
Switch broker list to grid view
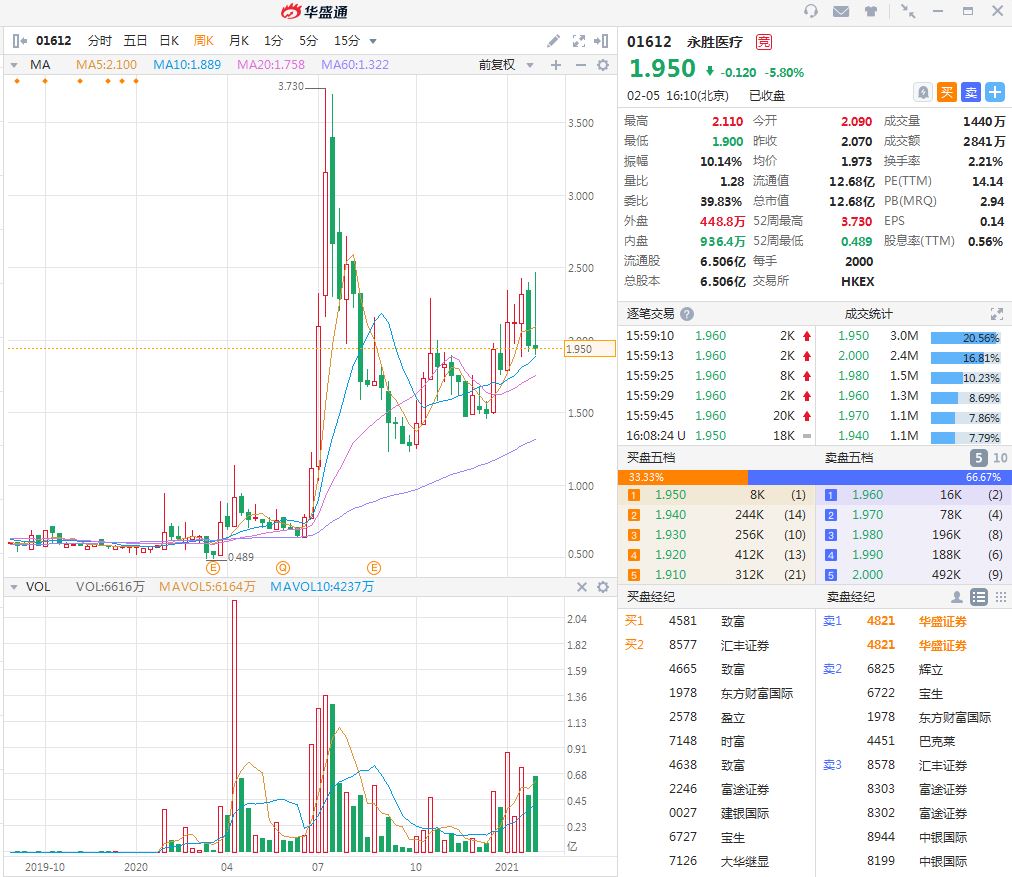1000,597
